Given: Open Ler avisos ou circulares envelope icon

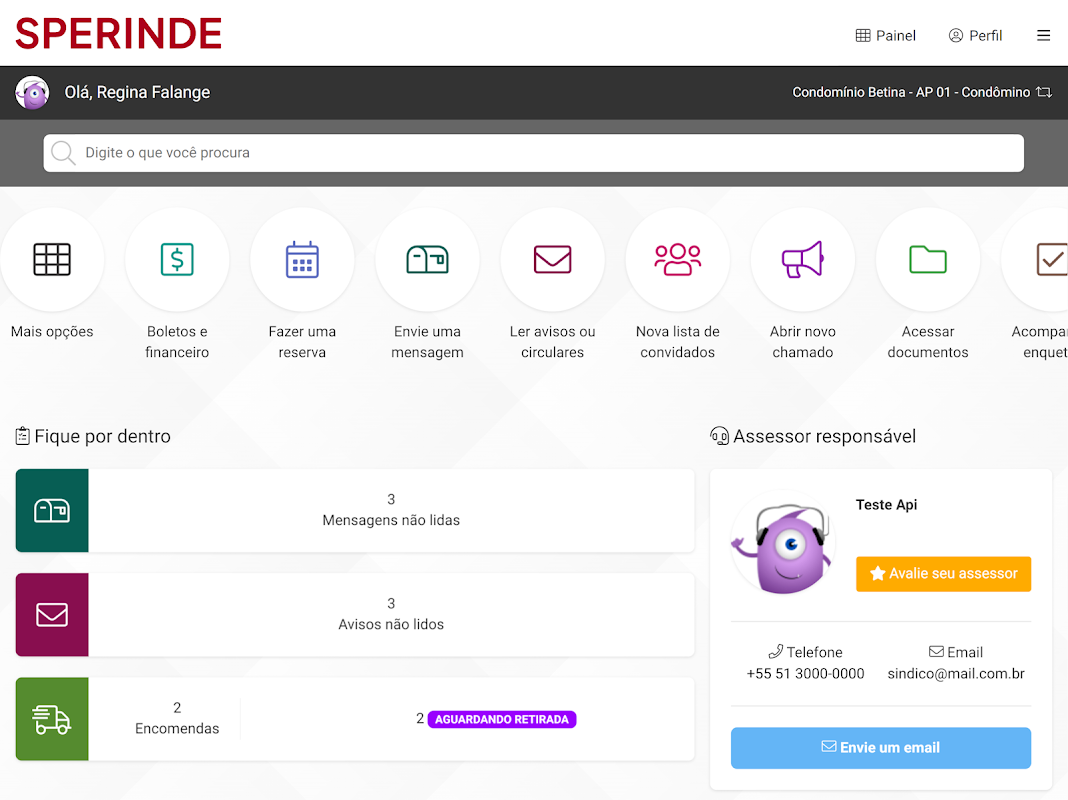Looking at the screenshot, I should tap(552, 259).
